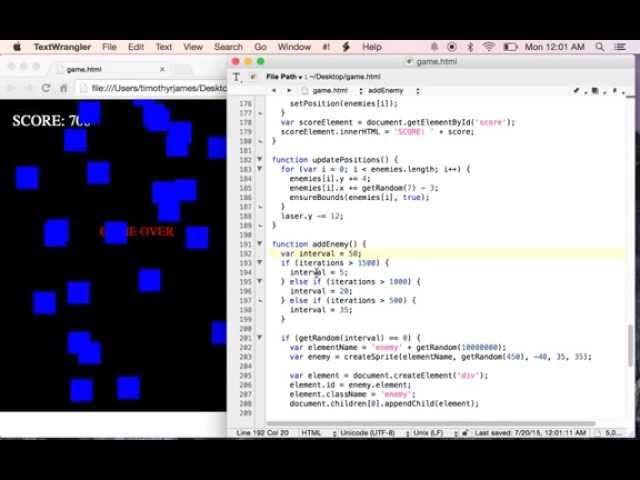The image size is (640, 480).
Task: Open the Search menu
Action: pyautogui.click(x=228, y=47)
